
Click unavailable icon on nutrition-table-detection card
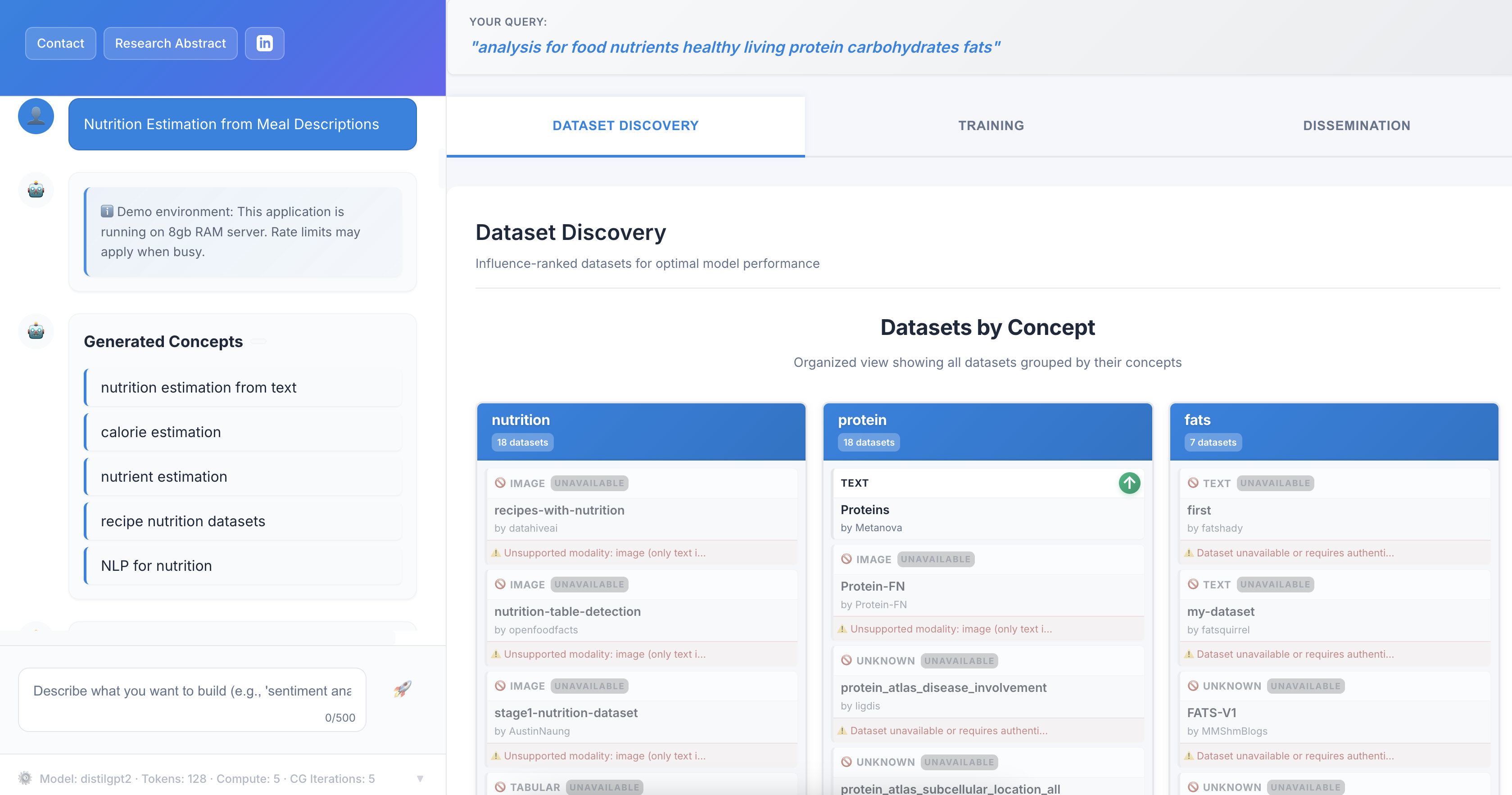[x=500, y=584]
